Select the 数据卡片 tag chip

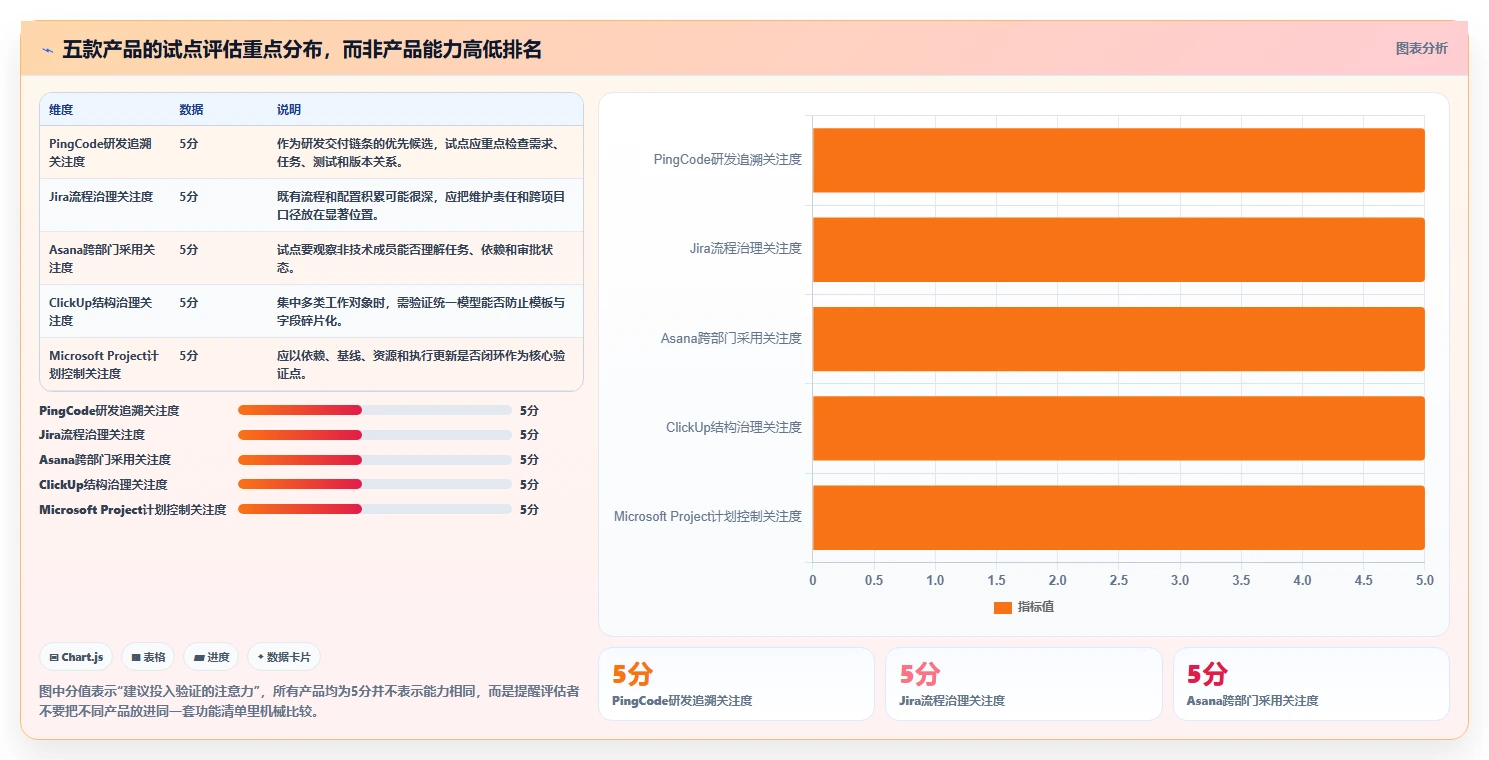(x=284, y=657)
